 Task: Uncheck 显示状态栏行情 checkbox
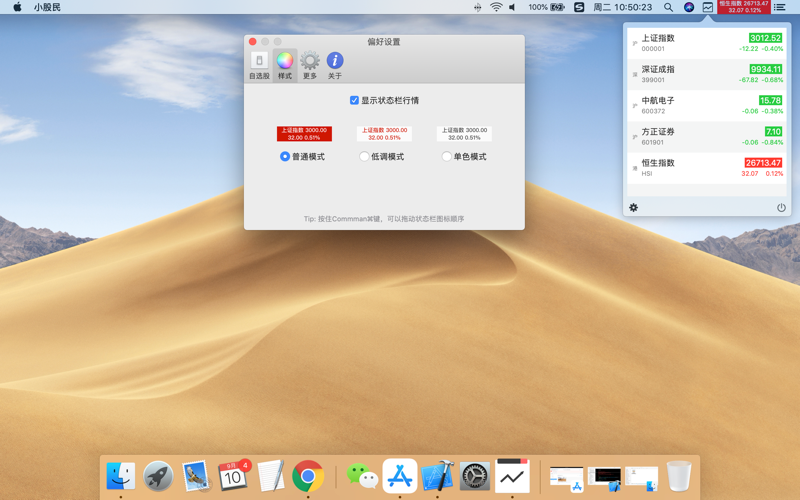point(354,101)
